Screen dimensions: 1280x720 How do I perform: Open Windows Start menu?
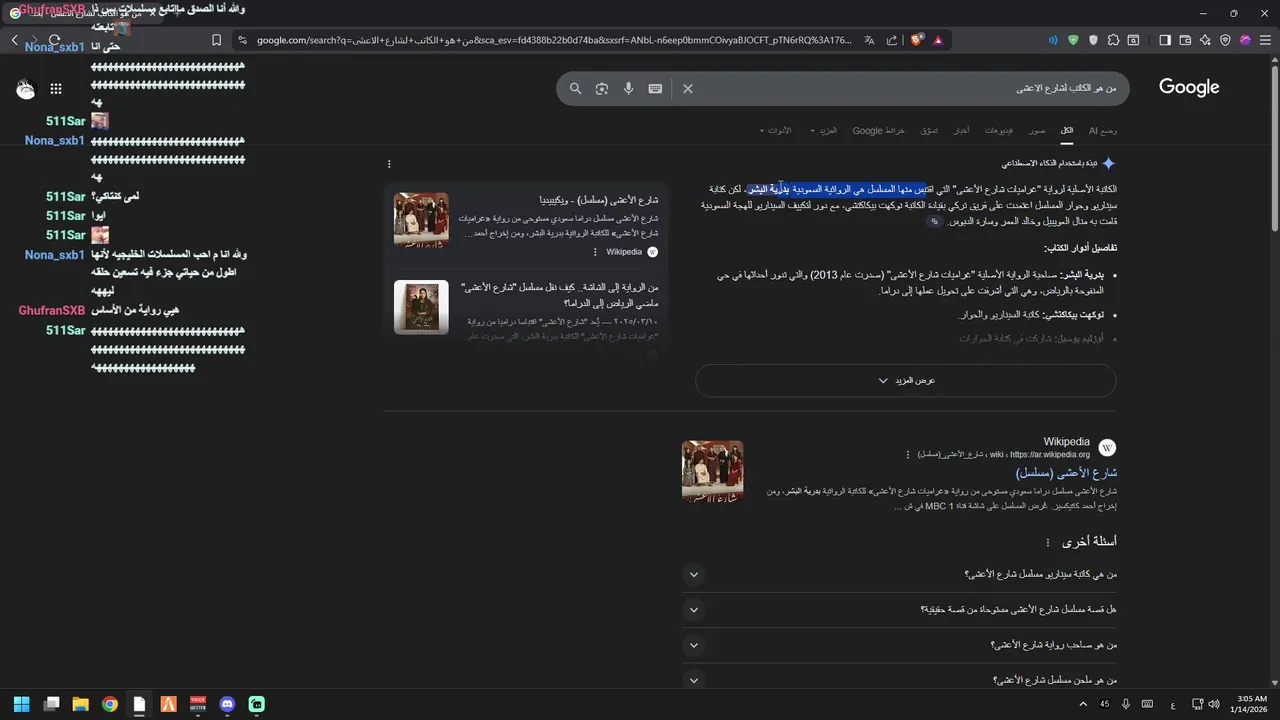click(x=22, y=704)
